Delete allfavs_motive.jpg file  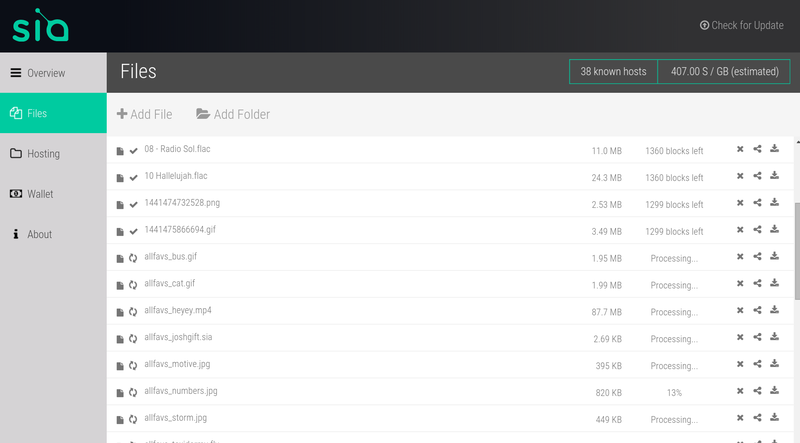tap(740, 364)
